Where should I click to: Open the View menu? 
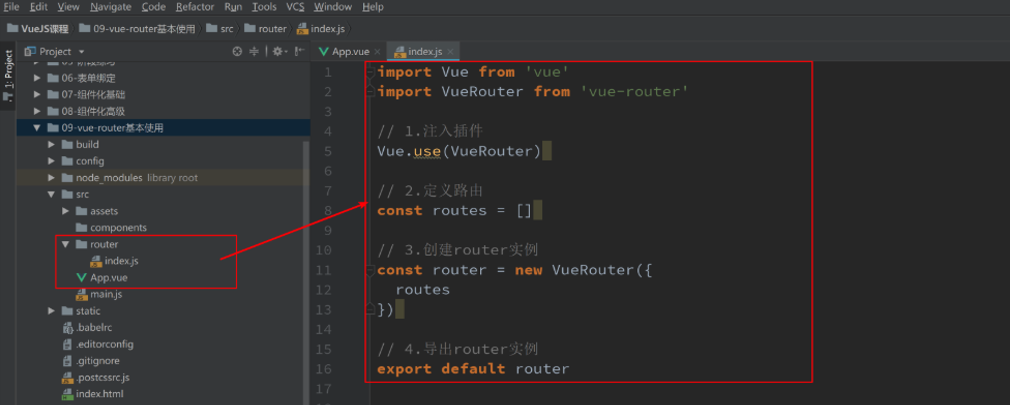click(x=68, y=7)
